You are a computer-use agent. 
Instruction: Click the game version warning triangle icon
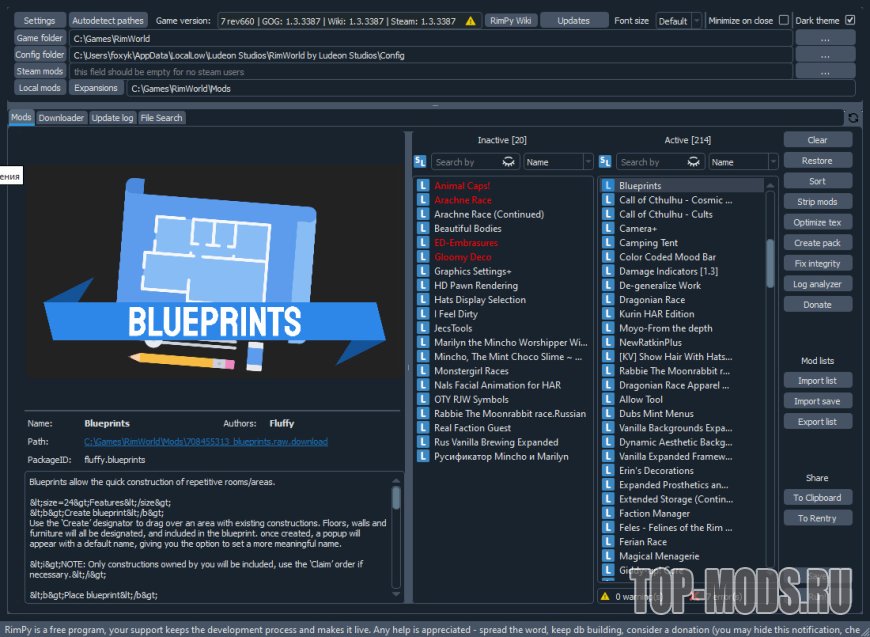471,20
